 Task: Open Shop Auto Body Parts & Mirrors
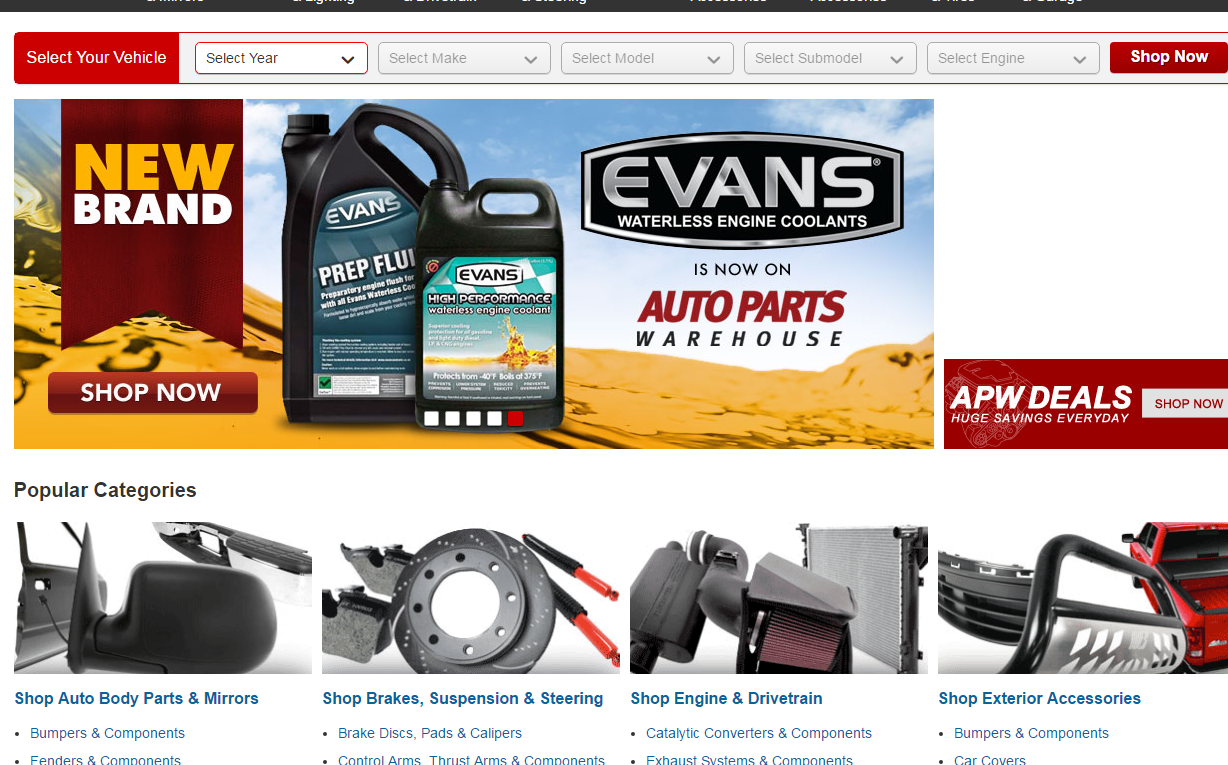coord(137,699)
